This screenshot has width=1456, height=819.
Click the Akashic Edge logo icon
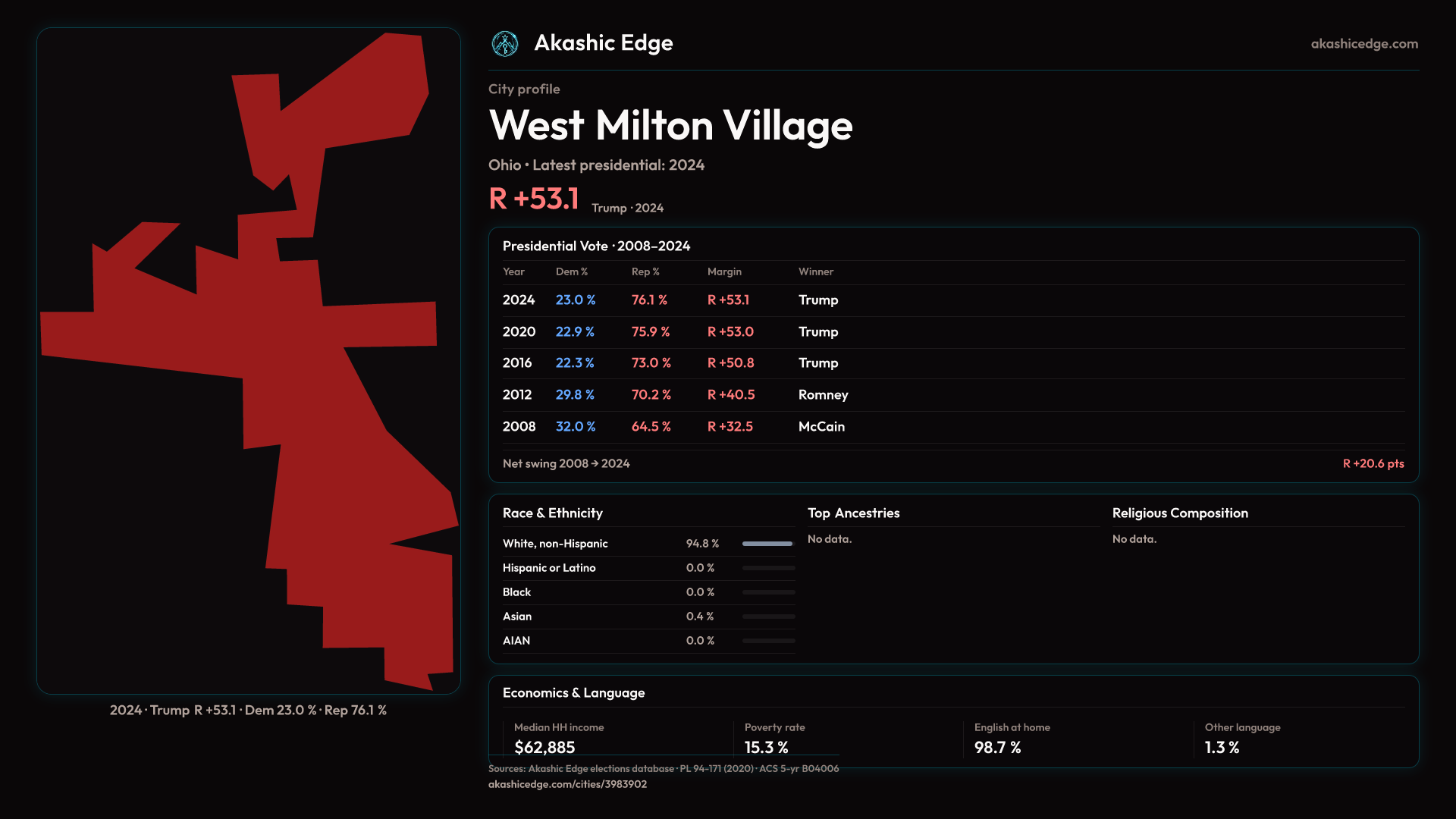(505, 44)
